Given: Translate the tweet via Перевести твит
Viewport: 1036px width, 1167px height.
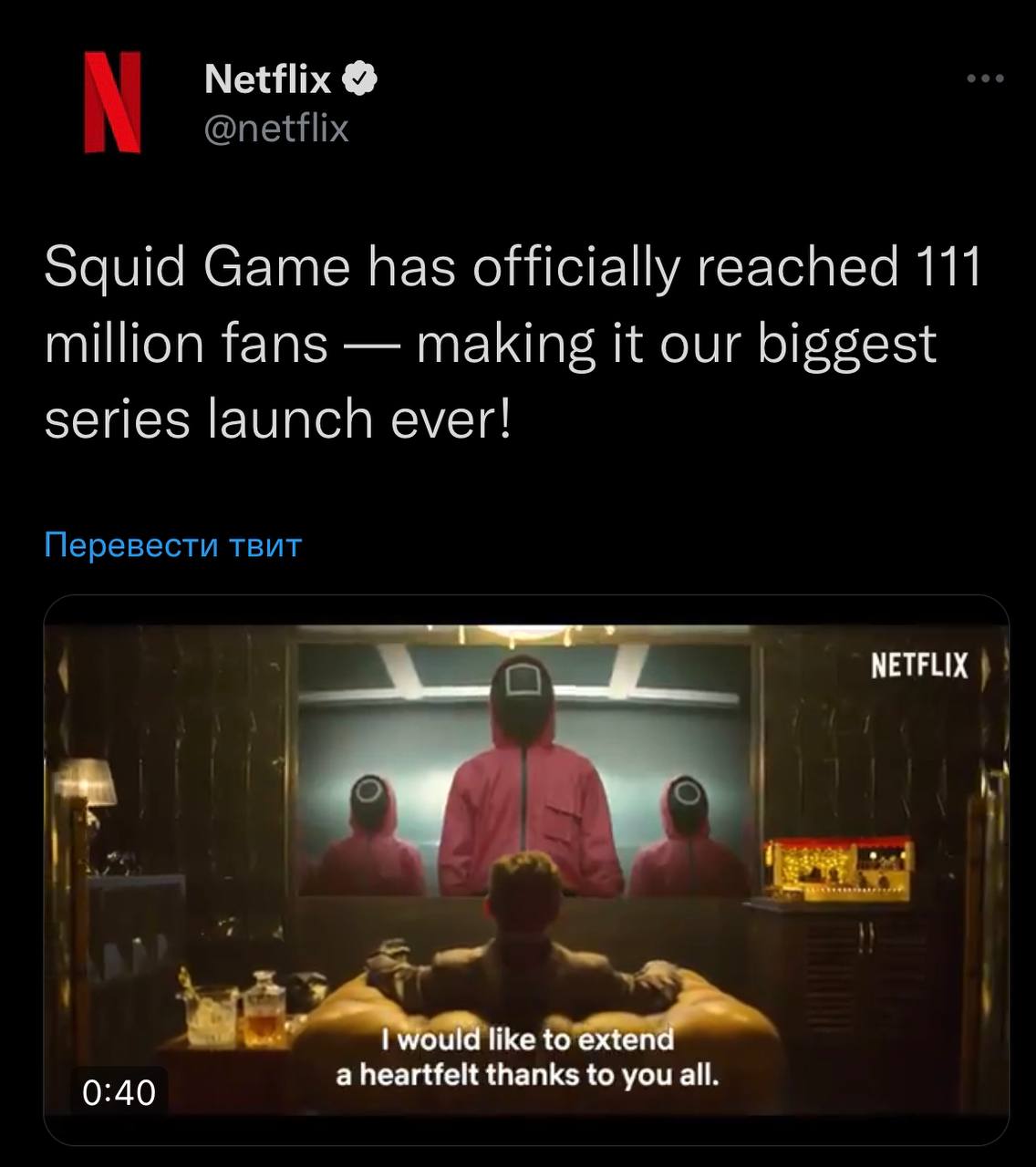Looking at the screenshot, I should 172,545.
